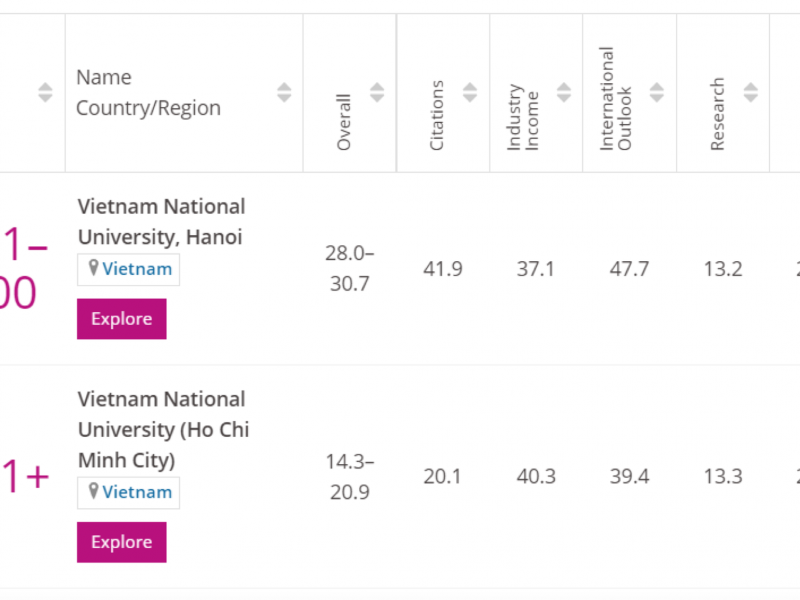Sort by Industry Income arrows

pyautogui.click(x=564, y=93)
